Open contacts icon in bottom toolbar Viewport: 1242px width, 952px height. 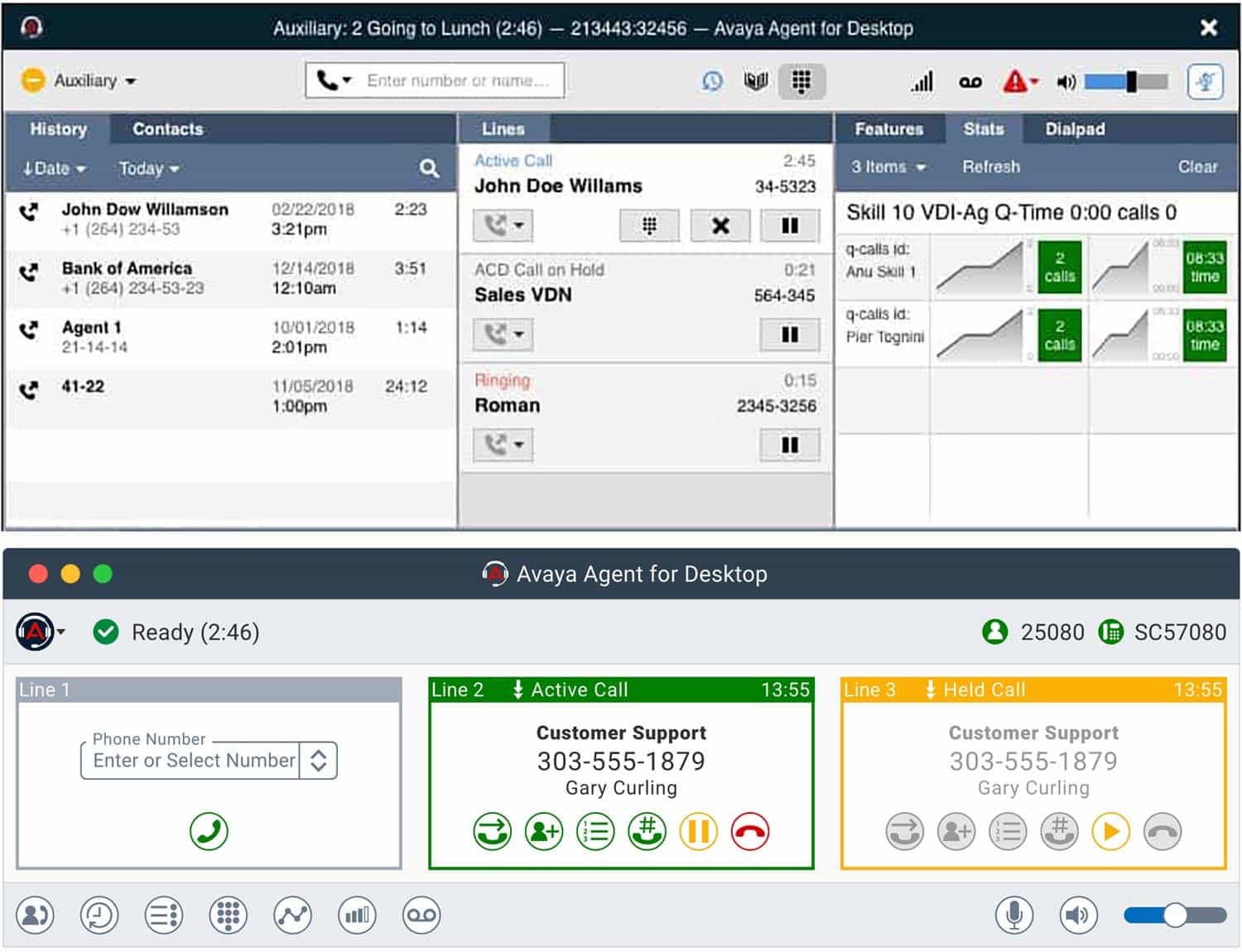pyautogui.click(x=35, y=916)
